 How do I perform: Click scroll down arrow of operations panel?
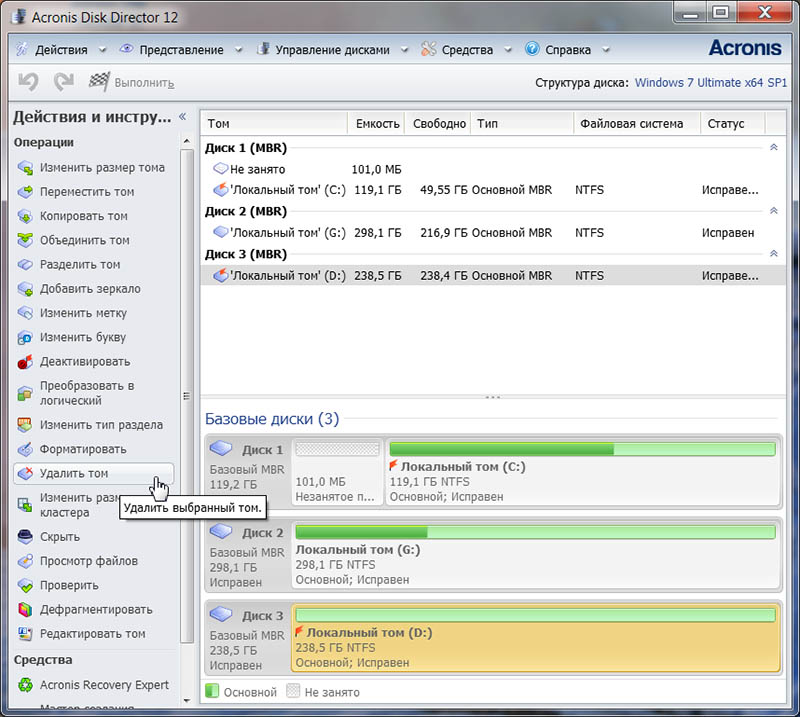click(x=187, y=701)
